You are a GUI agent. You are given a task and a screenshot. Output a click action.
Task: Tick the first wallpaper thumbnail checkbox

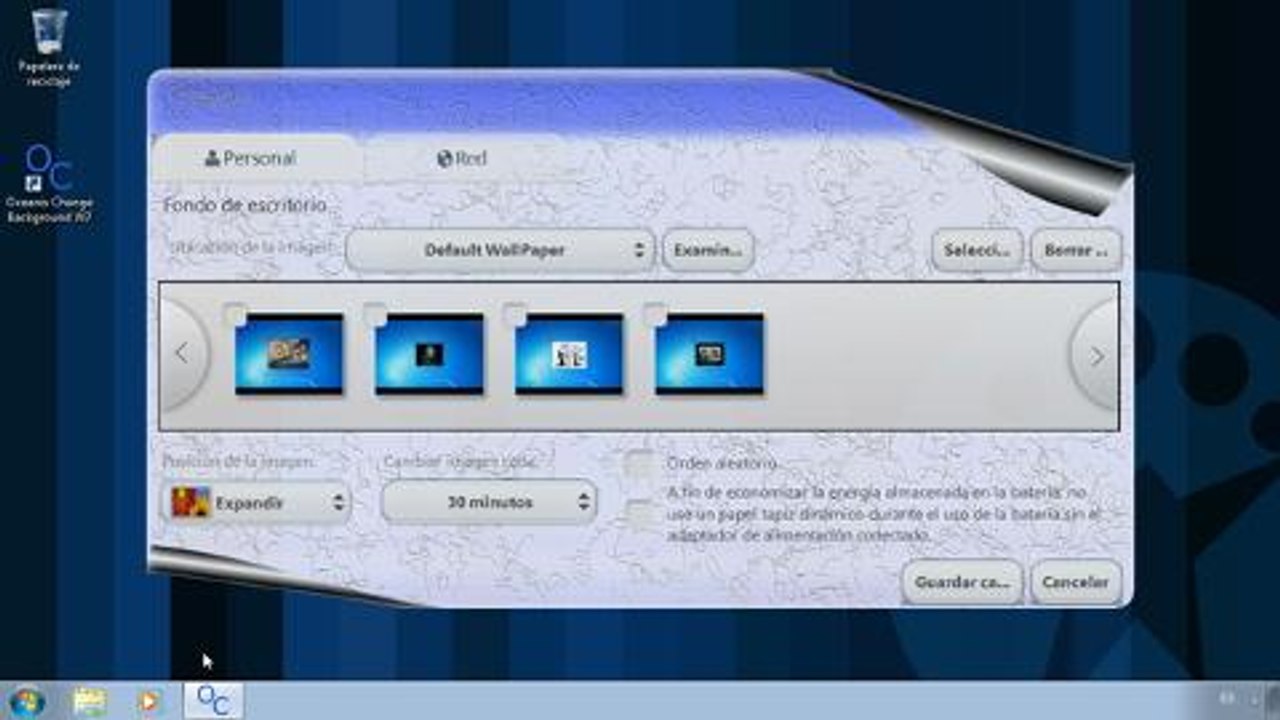point(236,315)
